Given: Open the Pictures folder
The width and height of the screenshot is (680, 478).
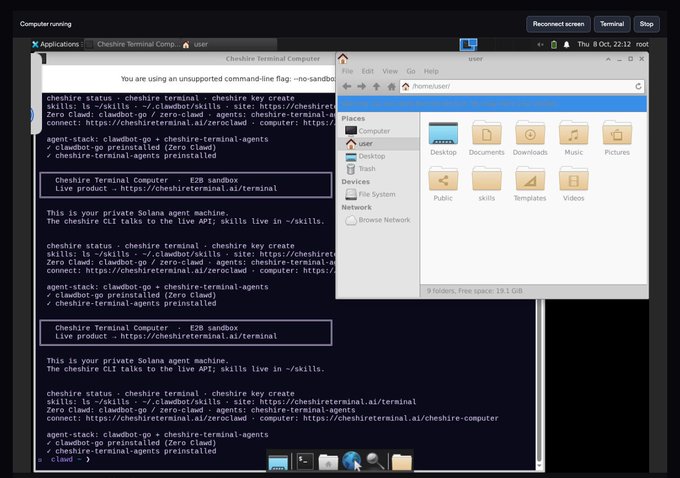Looking at the screenshot, I should coord(617,138).
